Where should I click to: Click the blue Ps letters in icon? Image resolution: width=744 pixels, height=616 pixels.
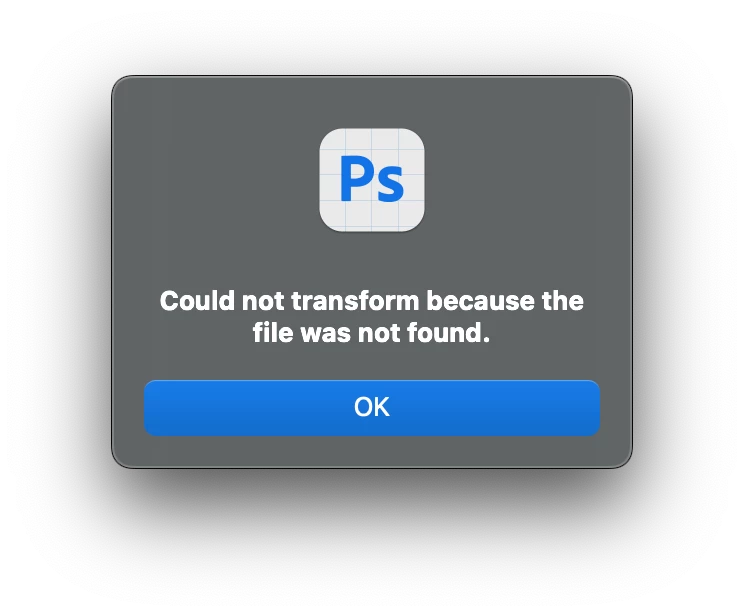(372, 179)
